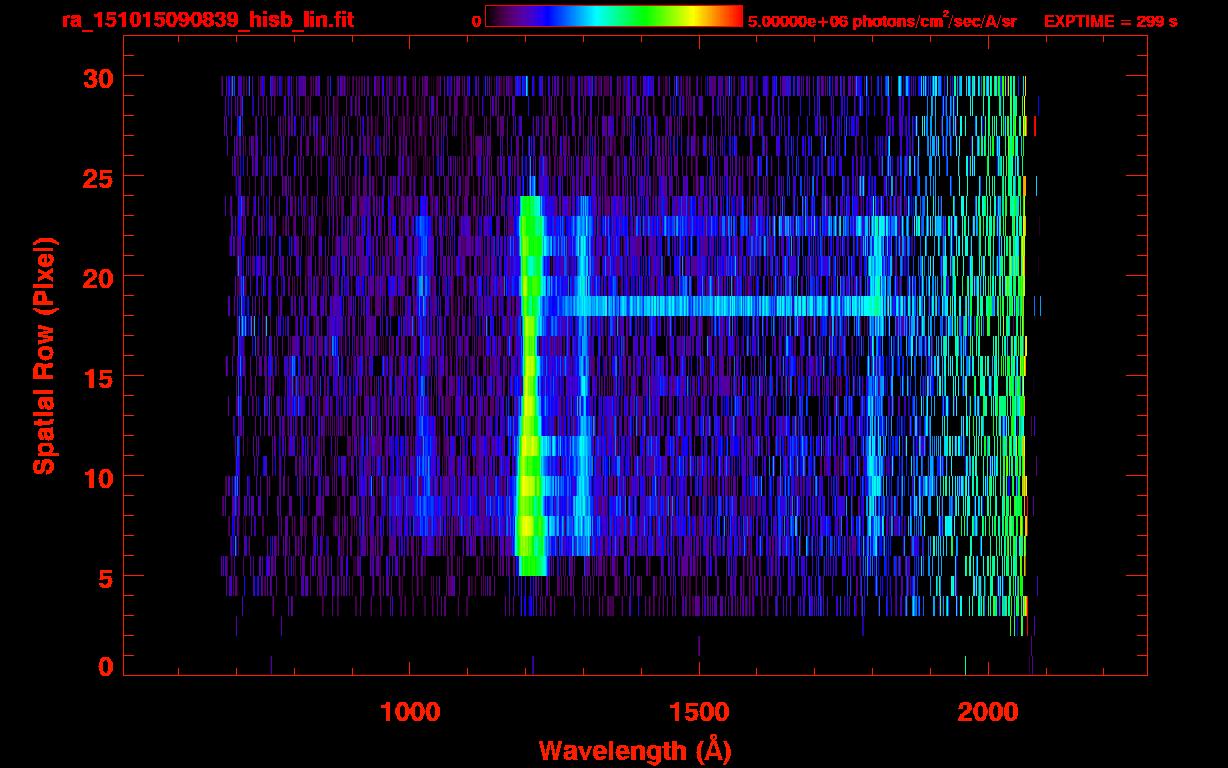Click the x-axis tick label 2000
The height and width of the screenshot is (768, 1228).
click(x=987, y=712)
